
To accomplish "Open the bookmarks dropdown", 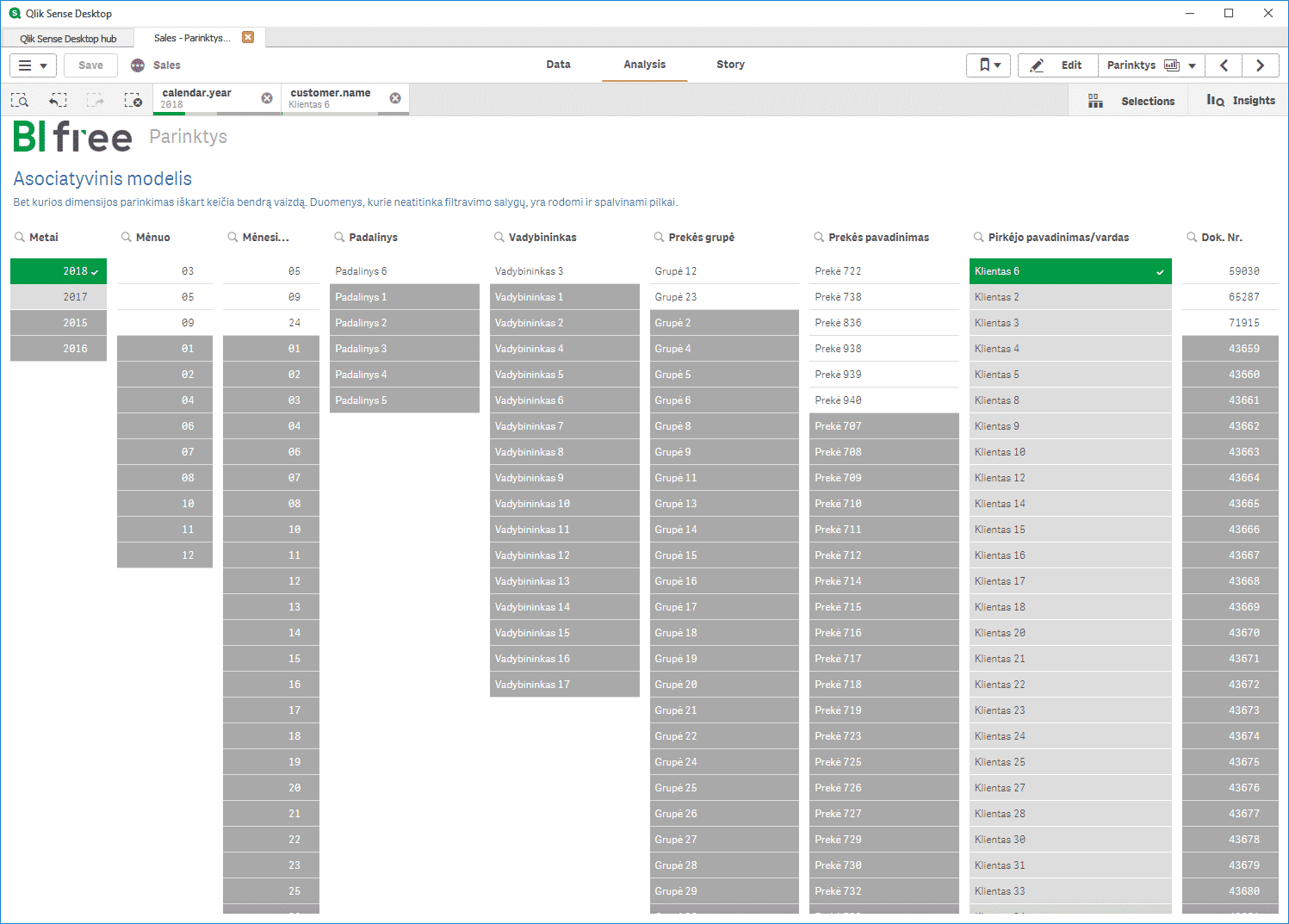I will (988, 65).
